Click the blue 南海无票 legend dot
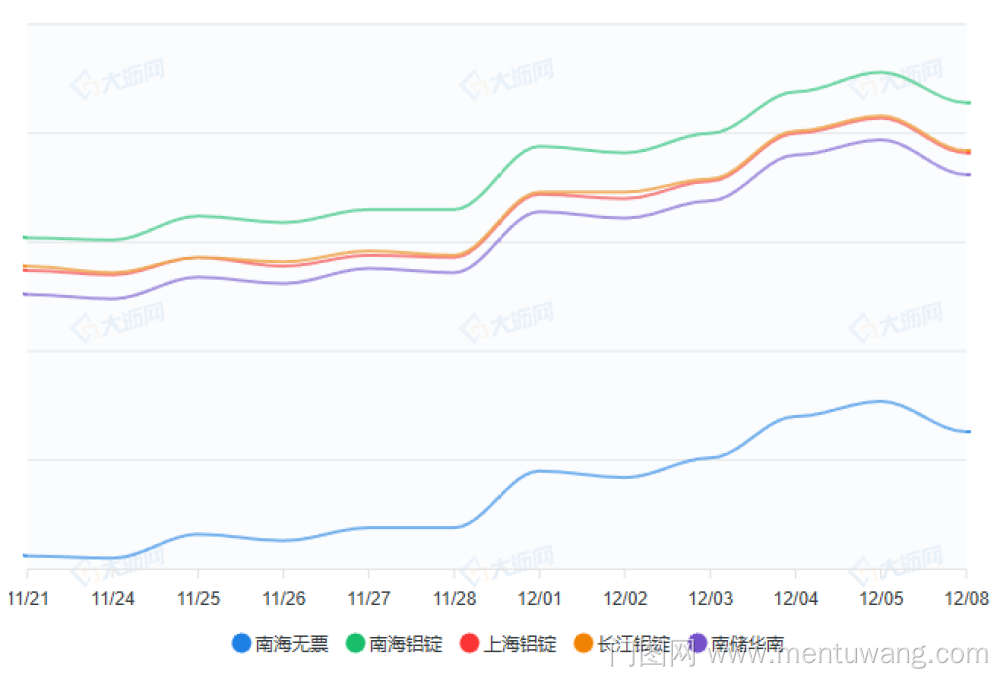This screenshot has width=1000, height=678. click(240, 644)
